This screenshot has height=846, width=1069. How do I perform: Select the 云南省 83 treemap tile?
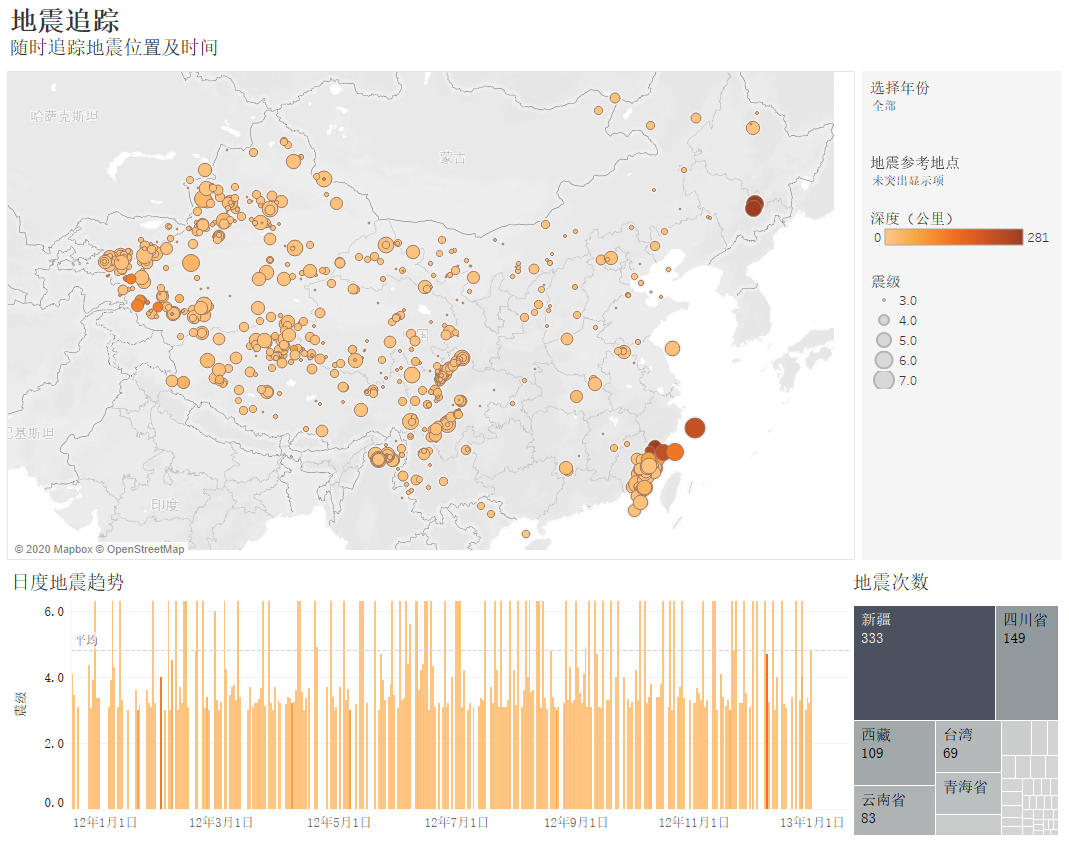tap(894, 810)
